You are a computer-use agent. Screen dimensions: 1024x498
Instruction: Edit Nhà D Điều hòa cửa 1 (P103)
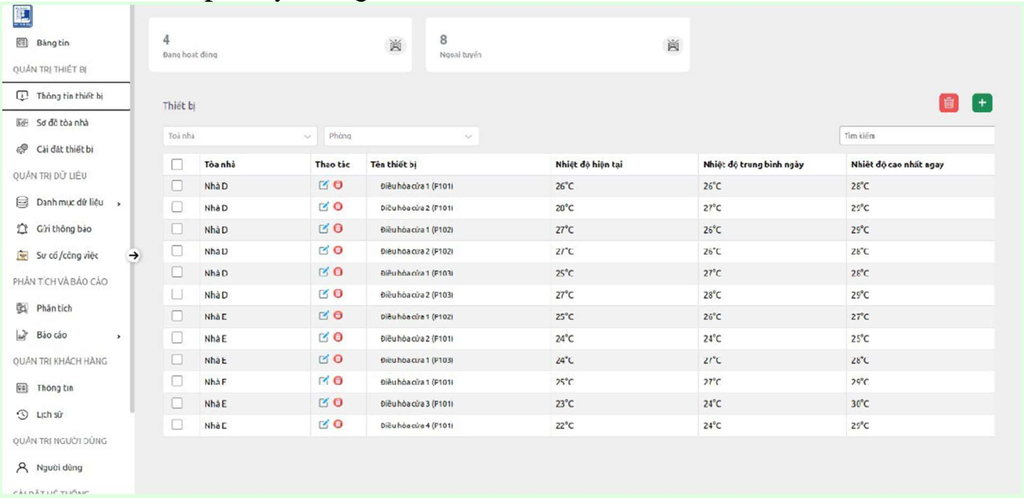[323, 272]
